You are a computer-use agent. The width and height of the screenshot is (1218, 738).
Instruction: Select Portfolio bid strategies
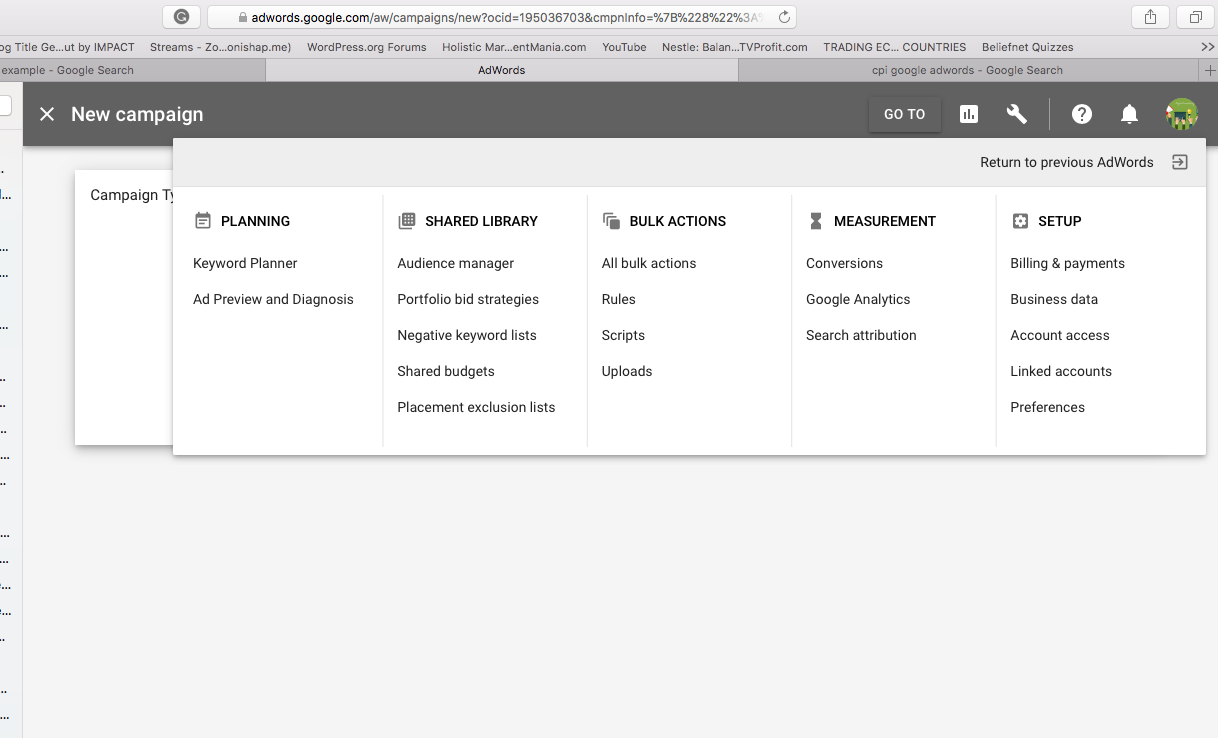pos(468,299)
